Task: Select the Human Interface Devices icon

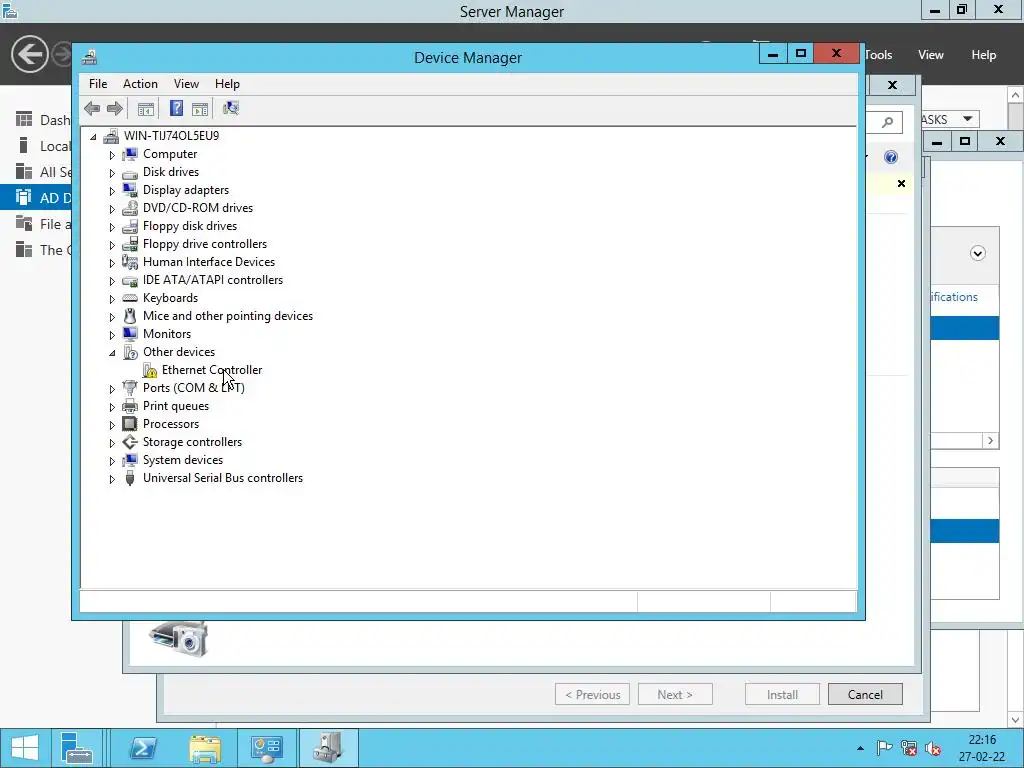Action: pos(130,262)
